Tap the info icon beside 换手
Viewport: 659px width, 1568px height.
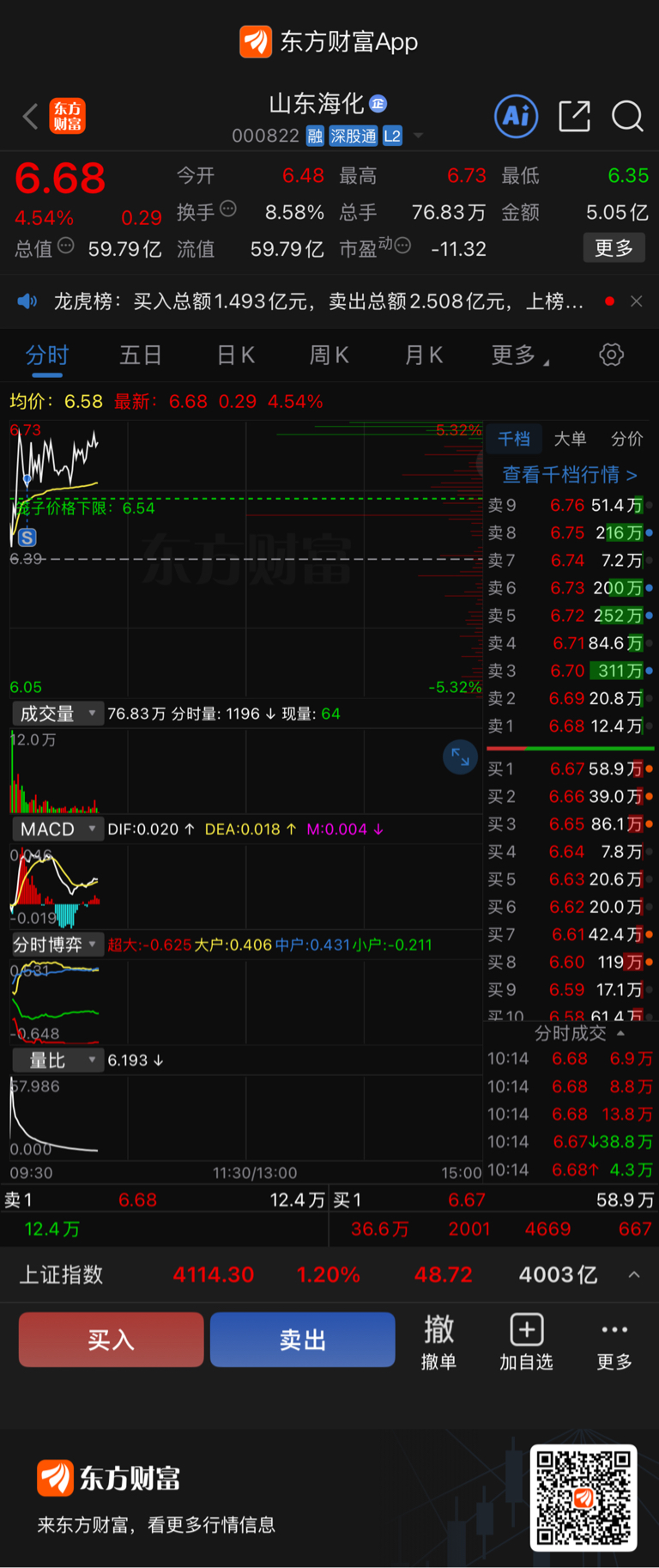pyautogui.click(x=228, y=209)
